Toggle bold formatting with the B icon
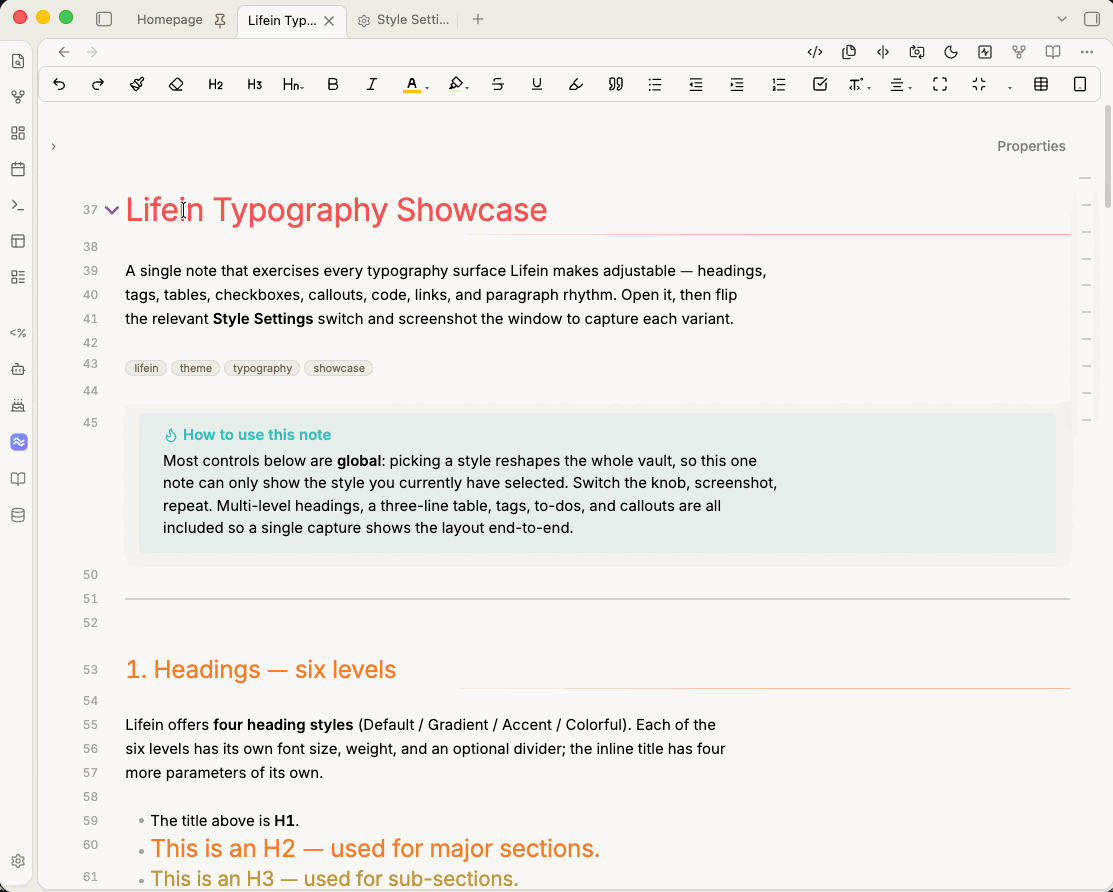This screenshot has width=1113, height=892. (x=332, y=84)
